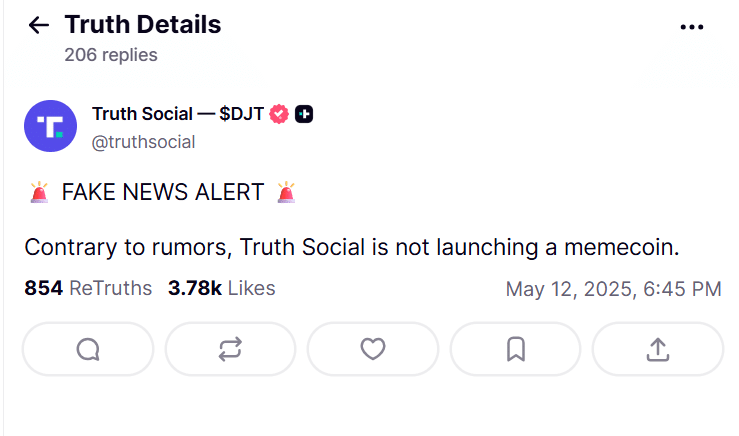Viewport: 739px width, 436px height.
Task: Click the left siren emoji
Action: (x=39, y=193)
